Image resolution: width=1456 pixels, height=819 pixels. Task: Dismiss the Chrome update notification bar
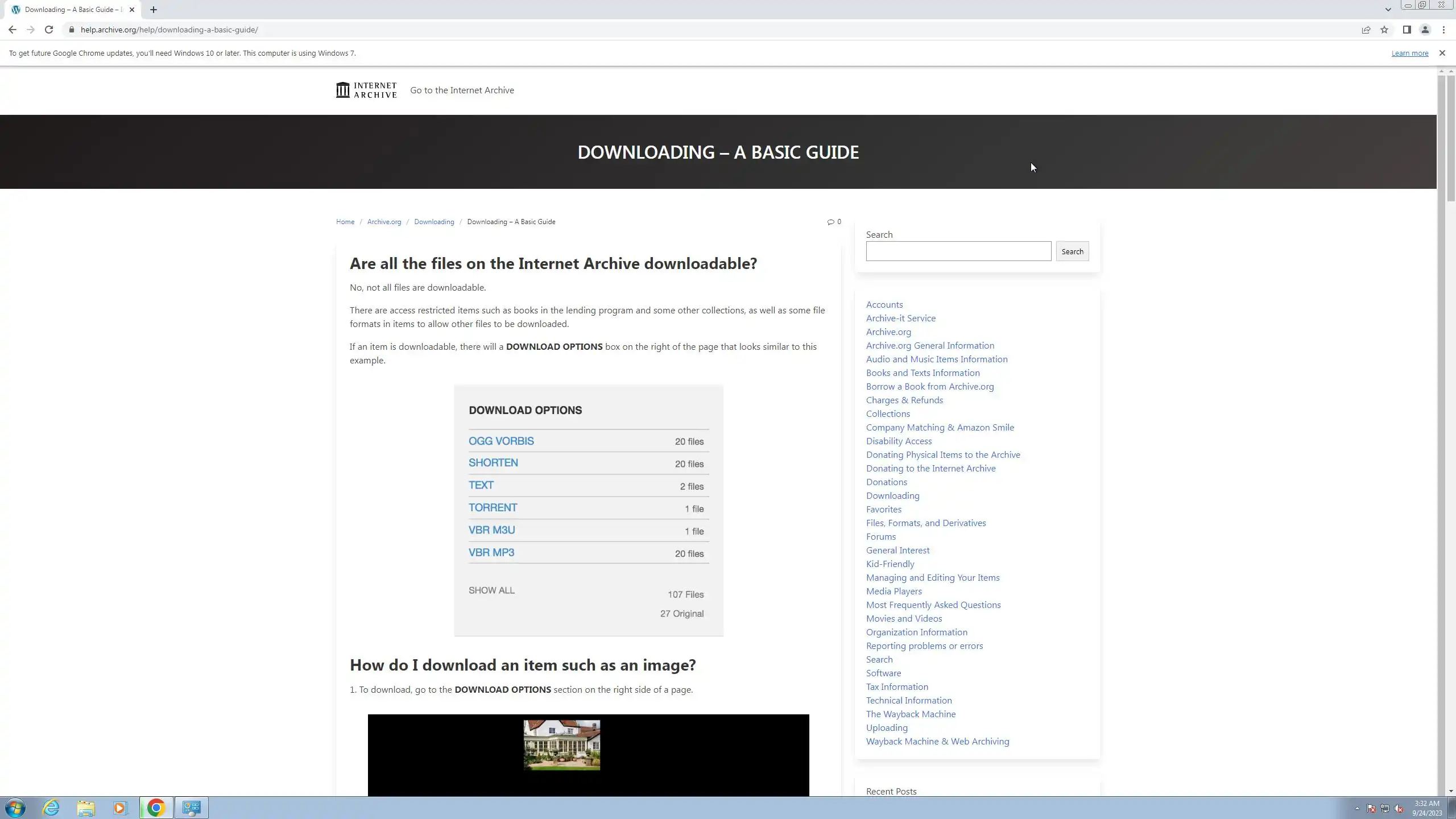click(x=1442, y=53)
